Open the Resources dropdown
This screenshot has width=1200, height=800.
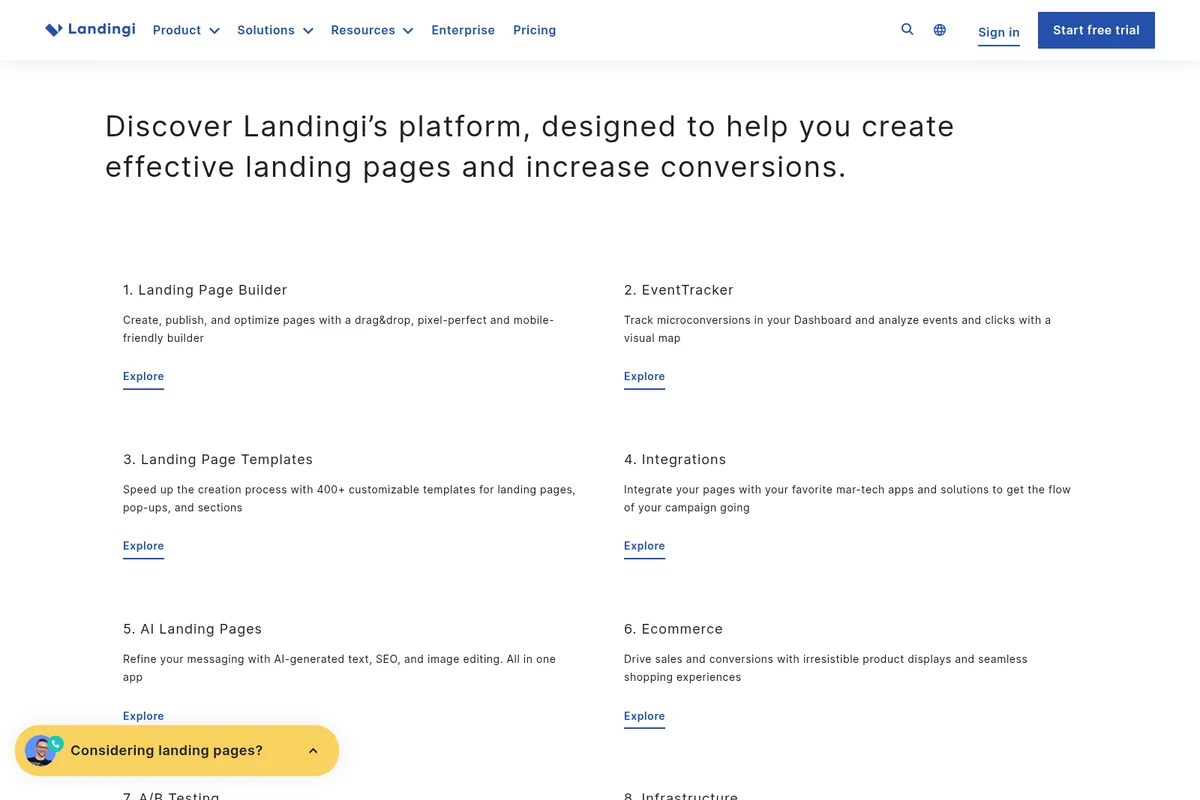tap(372, 30)
